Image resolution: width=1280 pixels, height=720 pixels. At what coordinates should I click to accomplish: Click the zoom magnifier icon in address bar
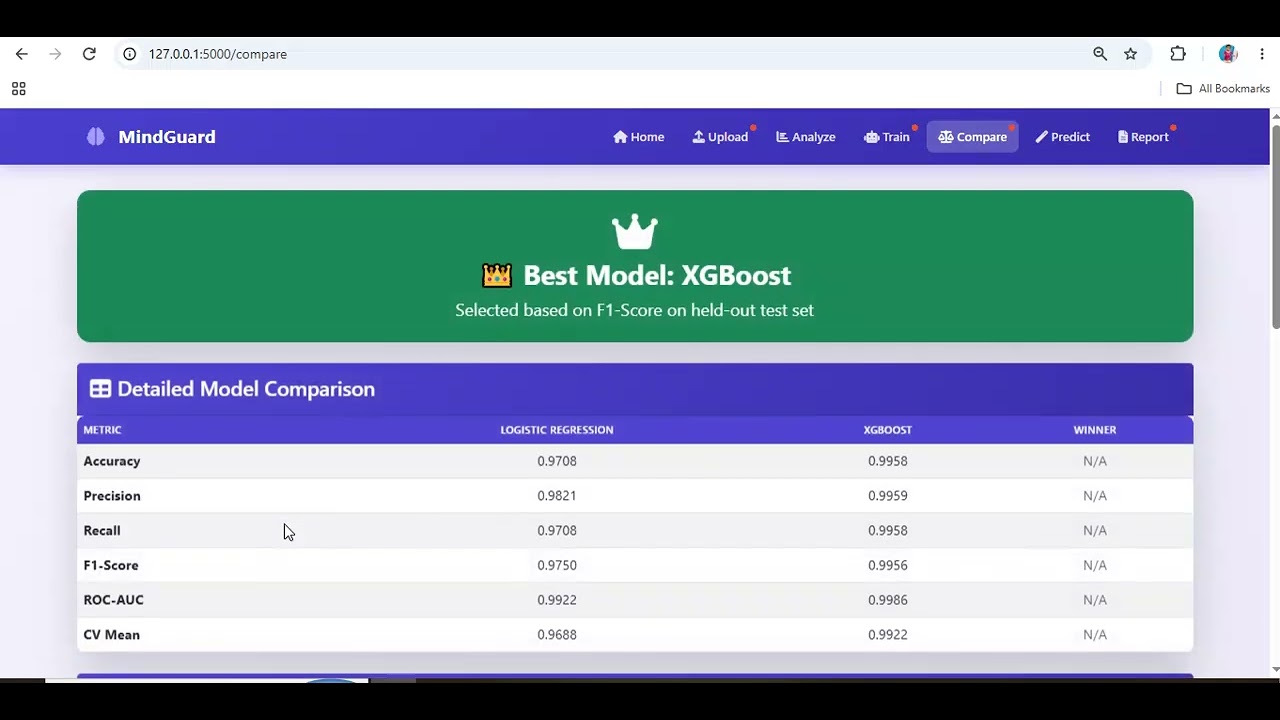coord(1100,54)
